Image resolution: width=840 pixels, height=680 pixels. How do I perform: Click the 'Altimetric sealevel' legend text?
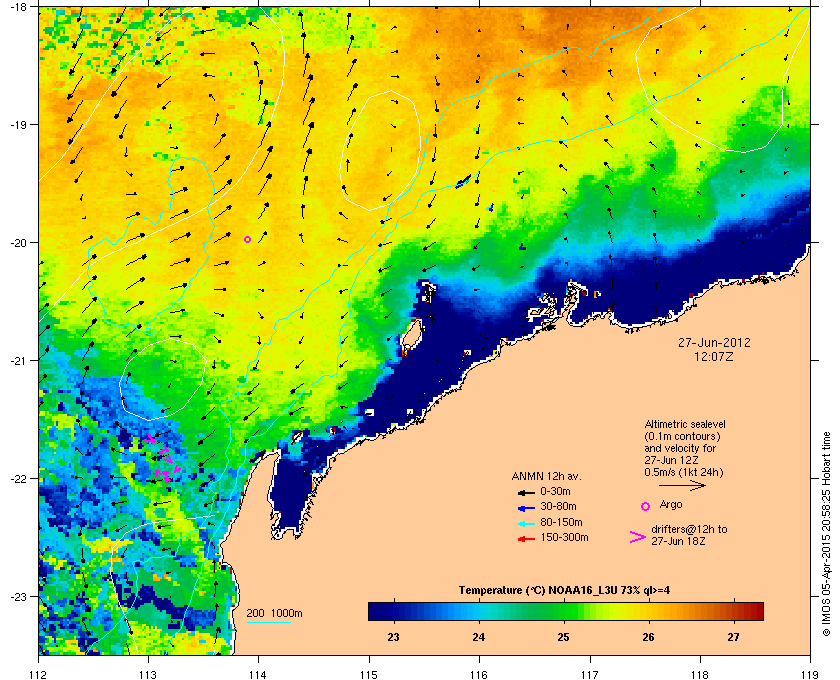[x=685, y=424]
